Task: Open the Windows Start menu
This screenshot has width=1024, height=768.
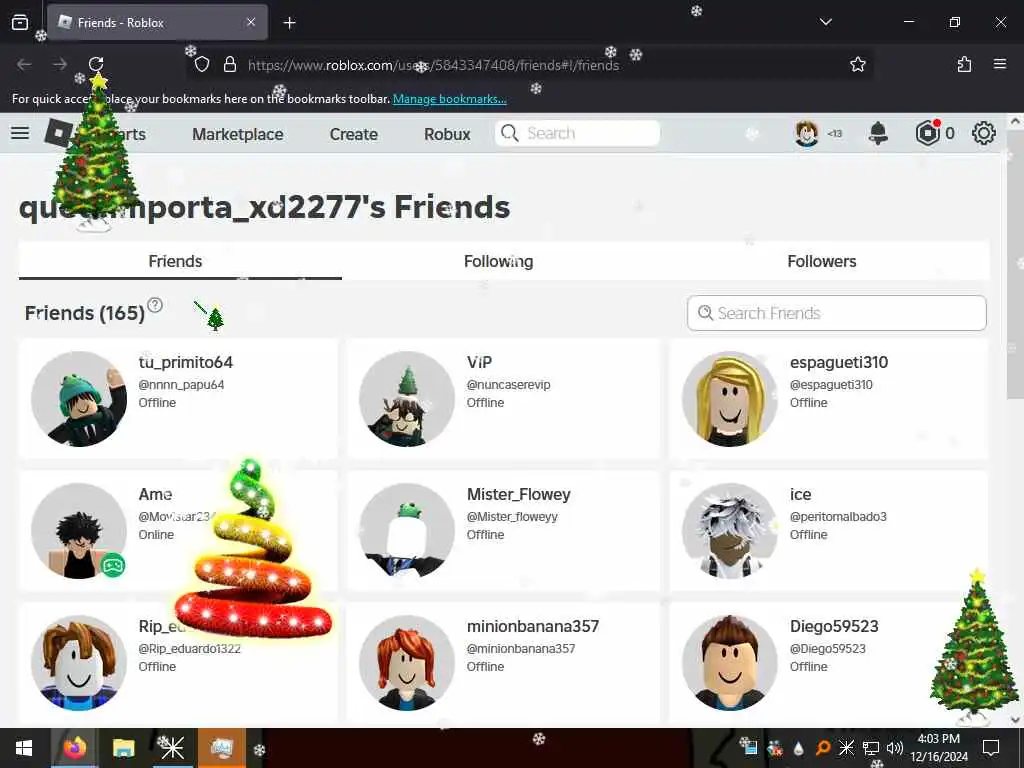Action: point(24,748)
